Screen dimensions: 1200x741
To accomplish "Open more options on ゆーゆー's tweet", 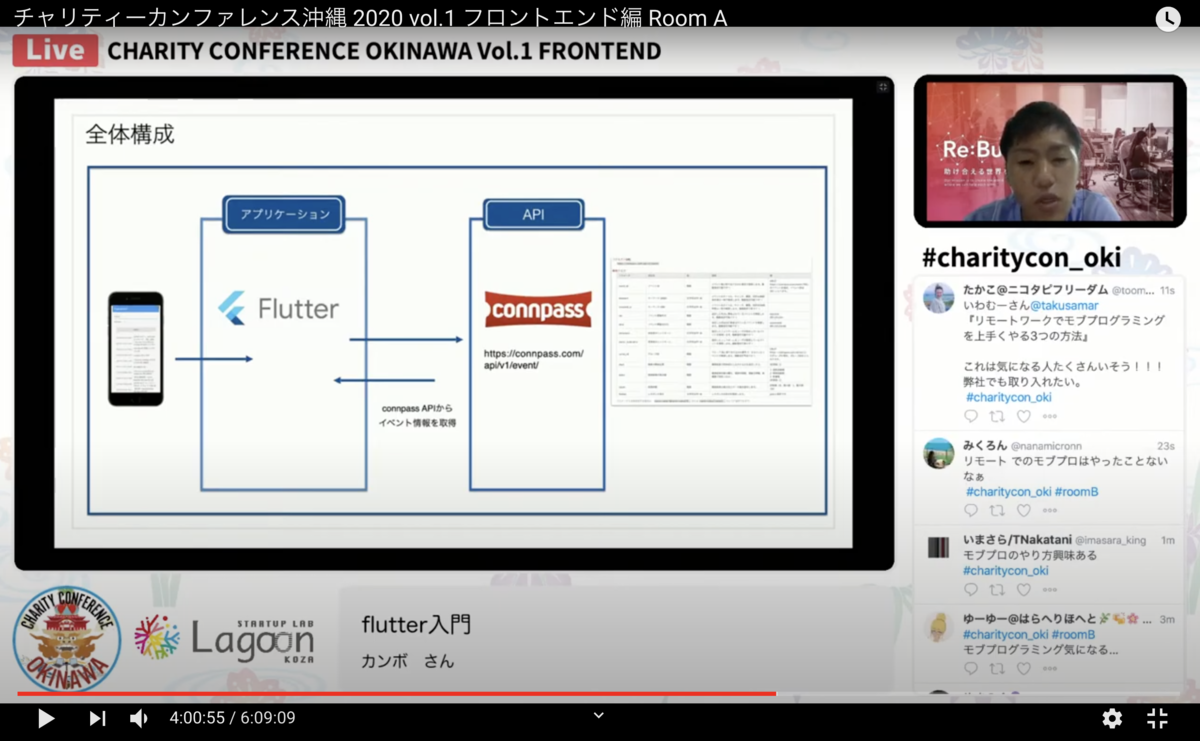I will coord(1049,668).
